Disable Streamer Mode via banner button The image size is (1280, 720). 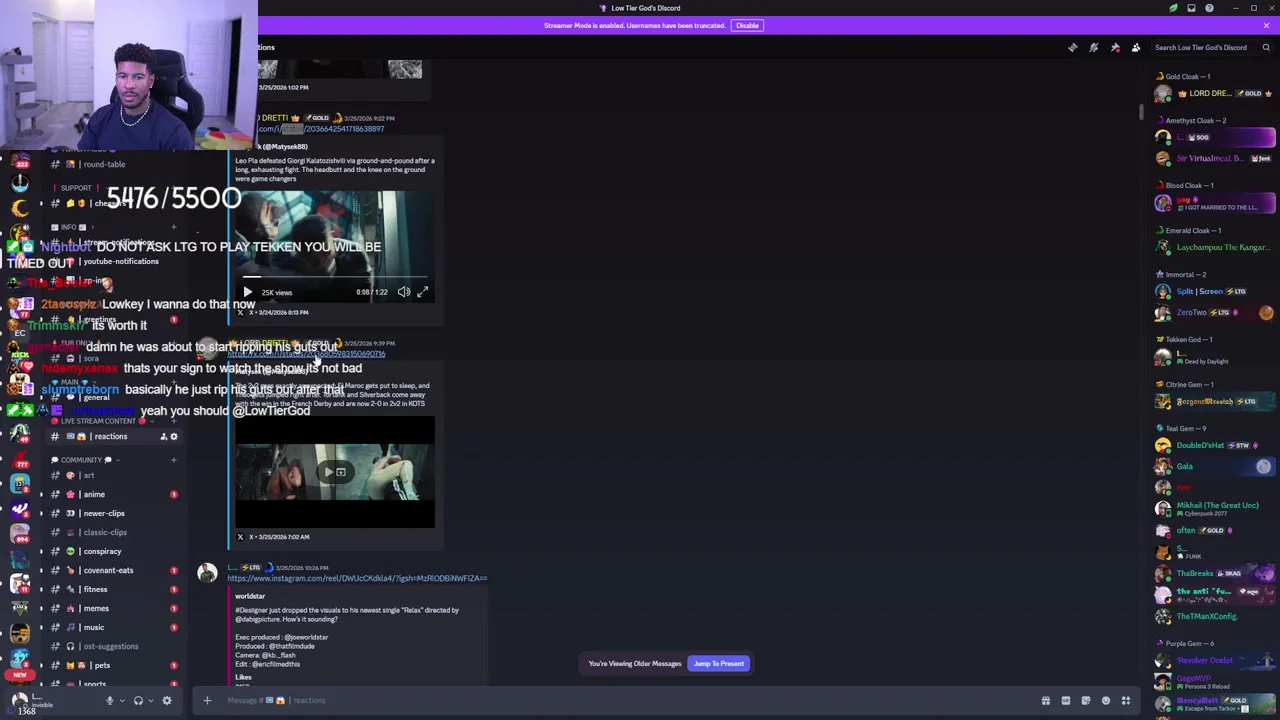747,25
